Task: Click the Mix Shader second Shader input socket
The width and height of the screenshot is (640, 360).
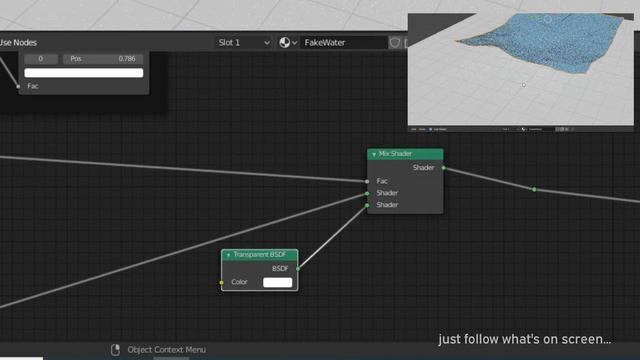Action: (367, 205)
